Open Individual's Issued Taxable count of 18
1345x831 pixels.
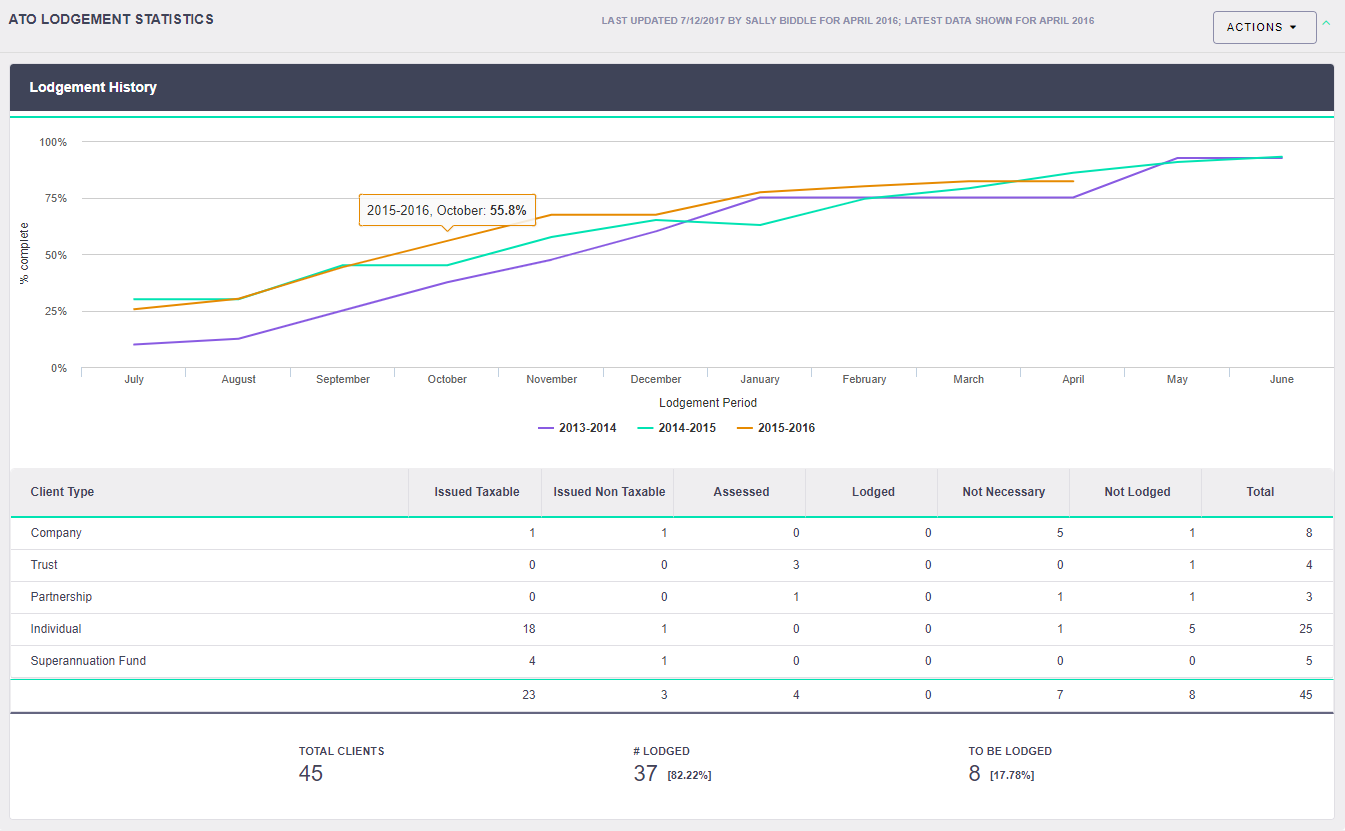[528, 628]
